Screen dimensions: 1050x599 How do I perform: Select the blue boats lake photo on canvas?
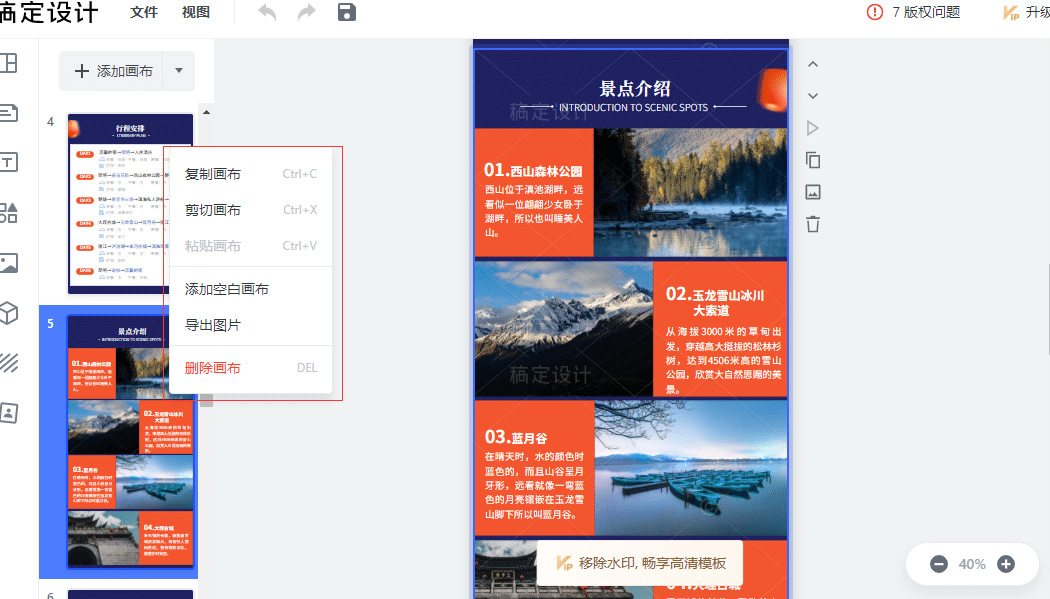(x=690, y=468)
